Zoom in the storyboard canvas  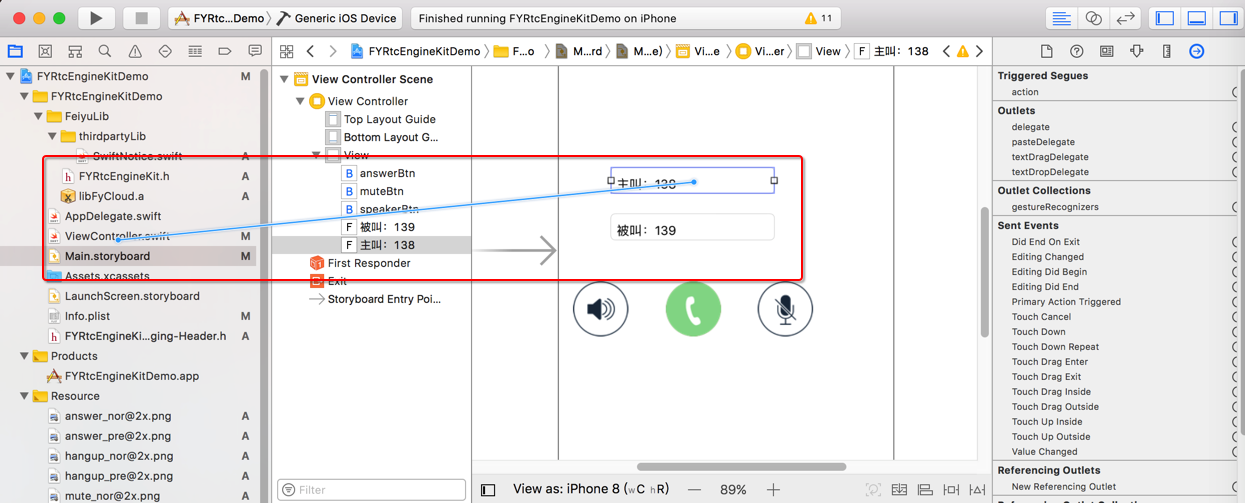tap(773, 490)
